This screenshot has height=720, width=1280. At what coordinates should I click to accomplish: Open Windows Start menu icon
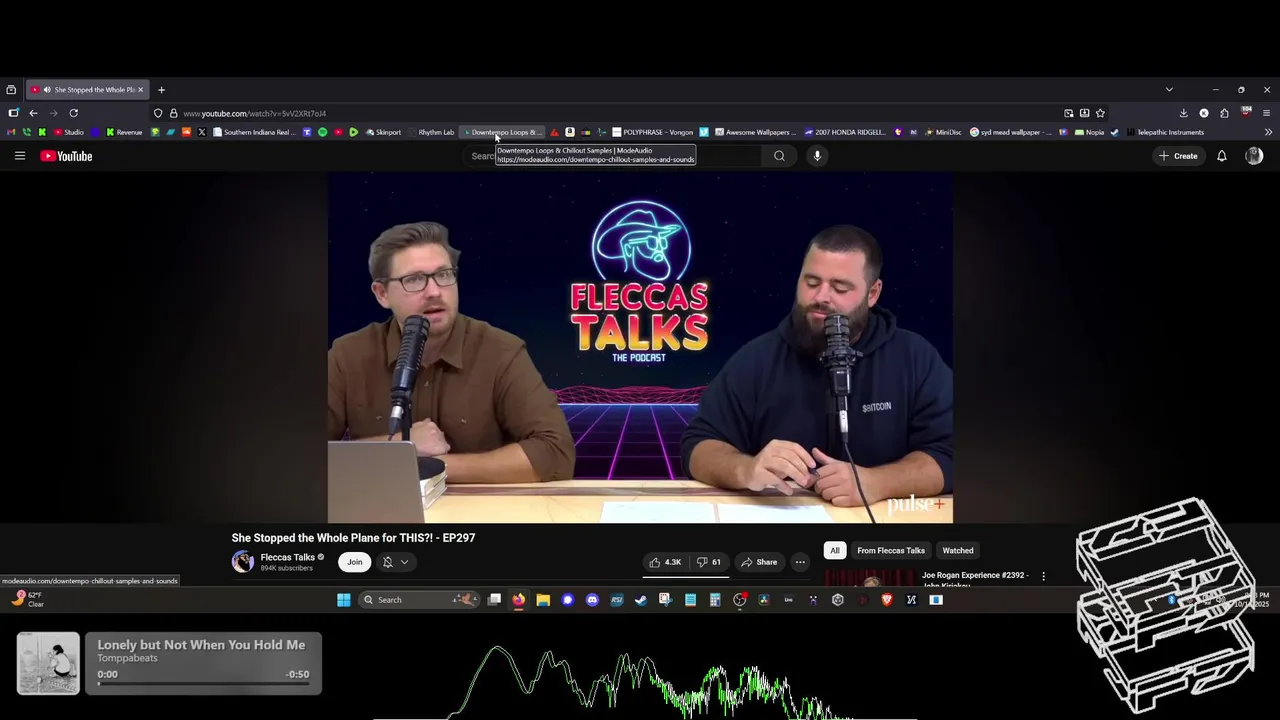tap(344, 600)
